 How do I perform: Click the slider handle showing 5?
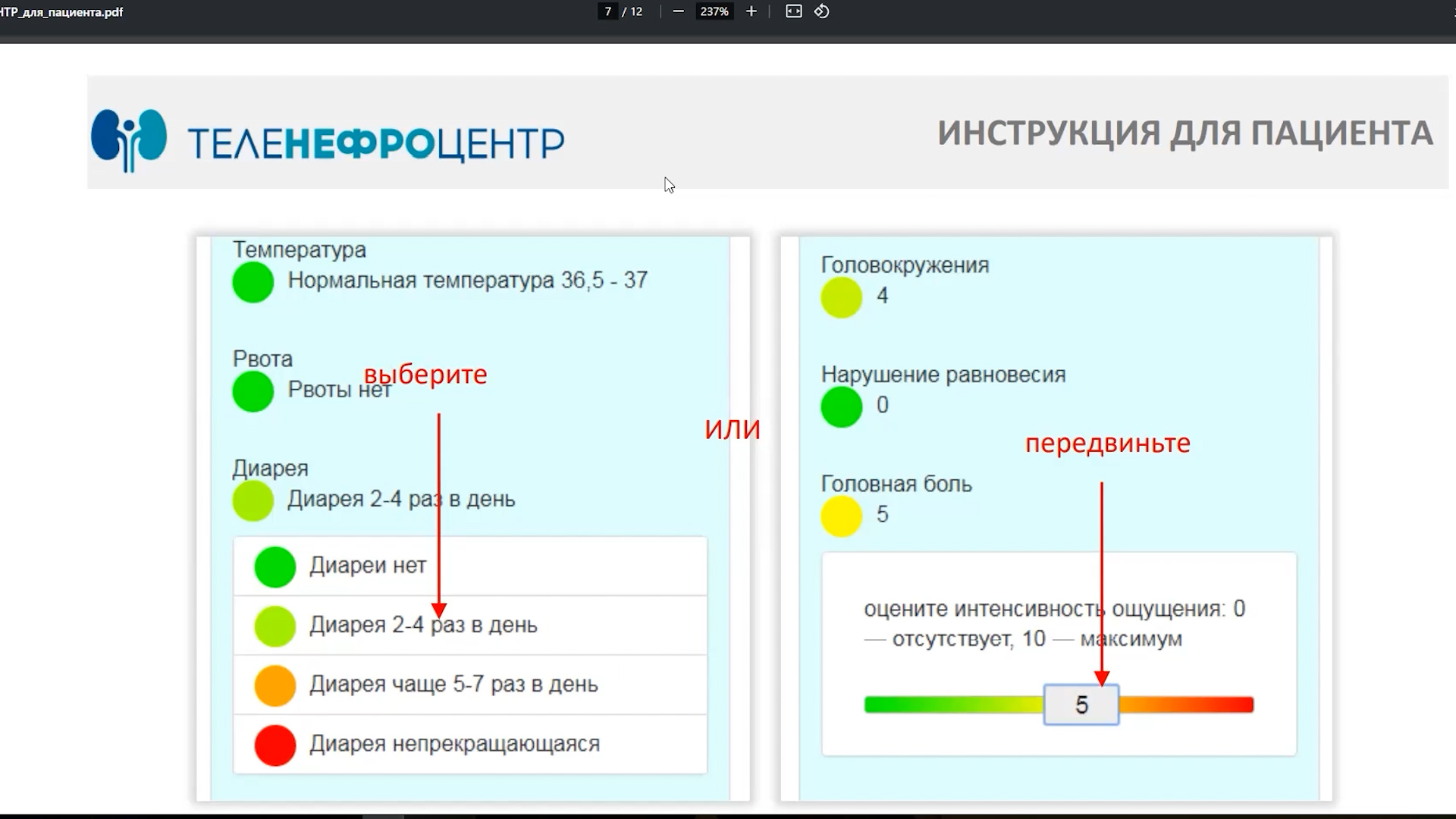click(1081, 705)
